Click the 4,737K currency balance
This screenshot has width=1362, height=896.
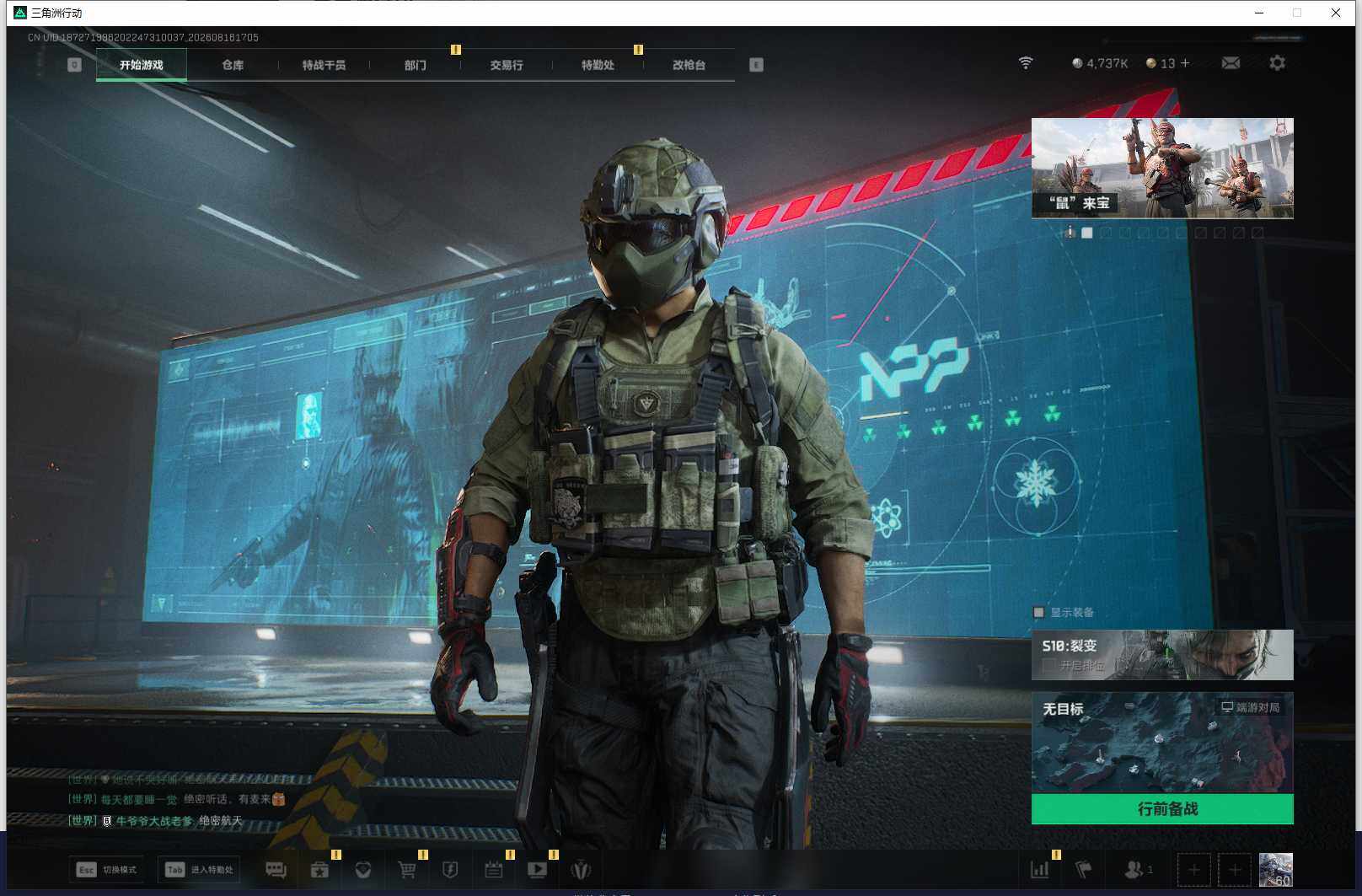tap(1100, 63)
